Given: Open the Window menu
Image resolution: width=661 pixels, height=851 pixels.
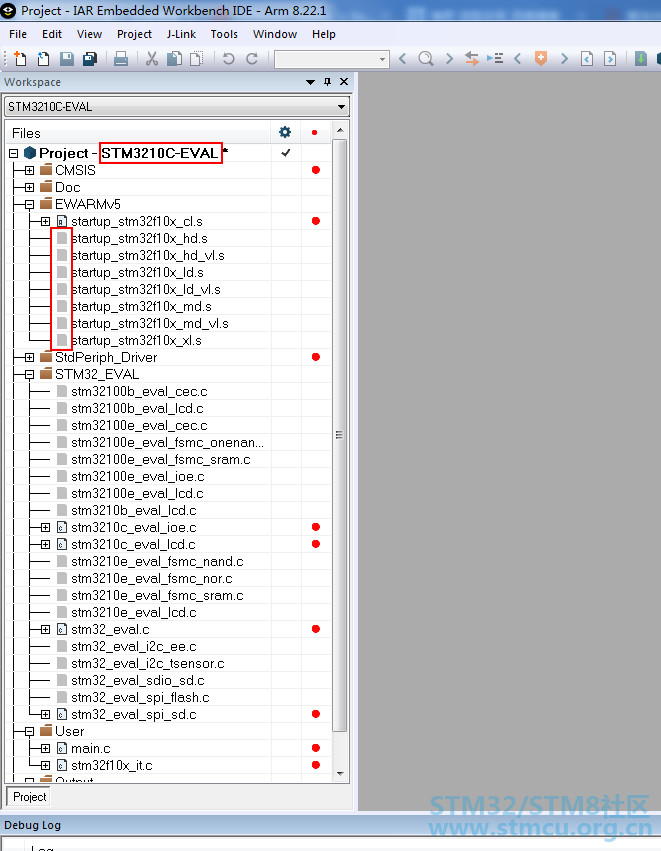Looking at the screenshot, I should [275, 34].
